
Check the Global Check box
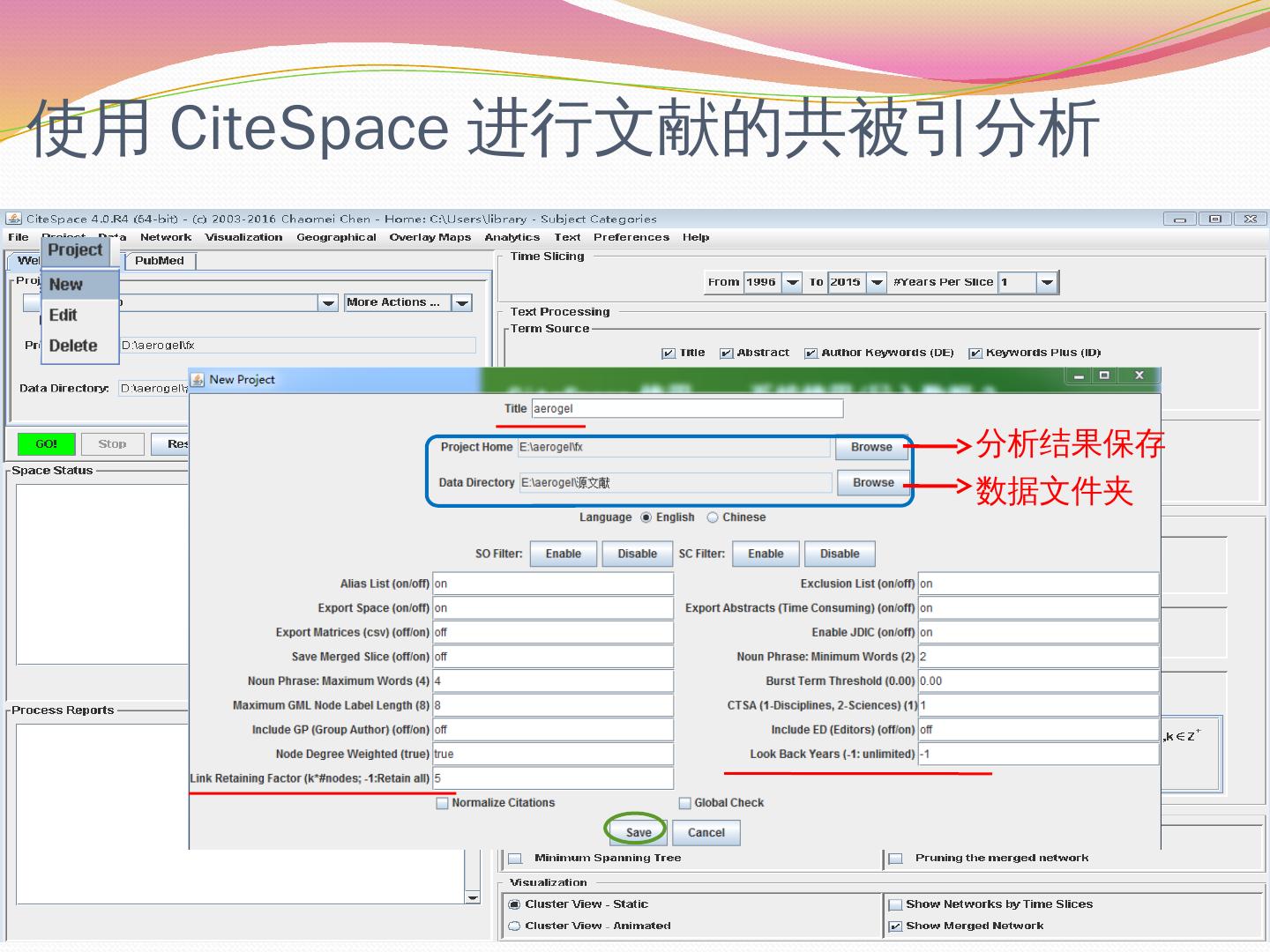[685, 803]
